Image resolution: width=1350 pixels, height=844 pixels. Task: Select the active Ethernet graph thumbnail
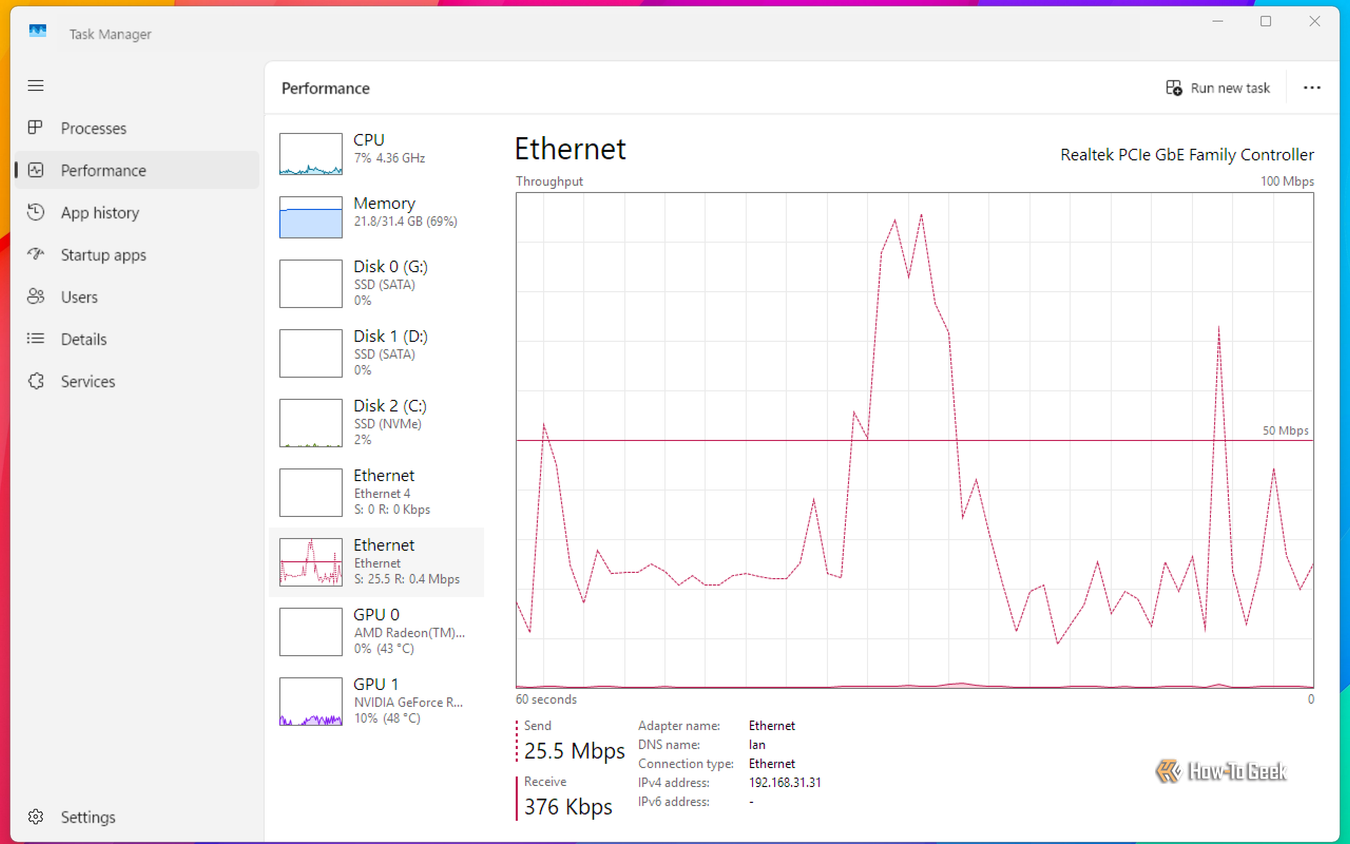[x=311, y=562]
